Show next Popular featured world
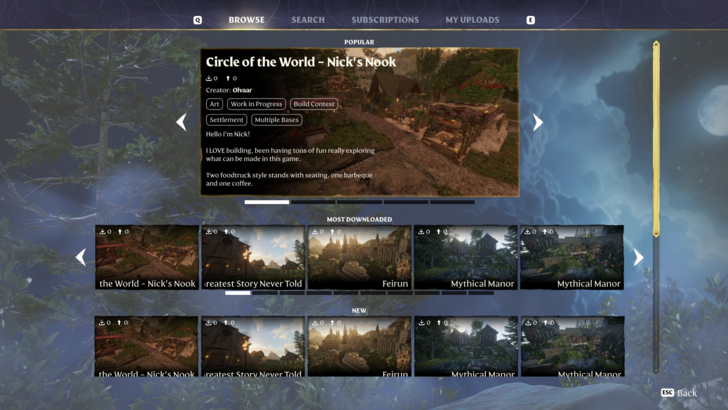Image resolution: width=728 pixels, height=410 pixels. pos(538,122)
